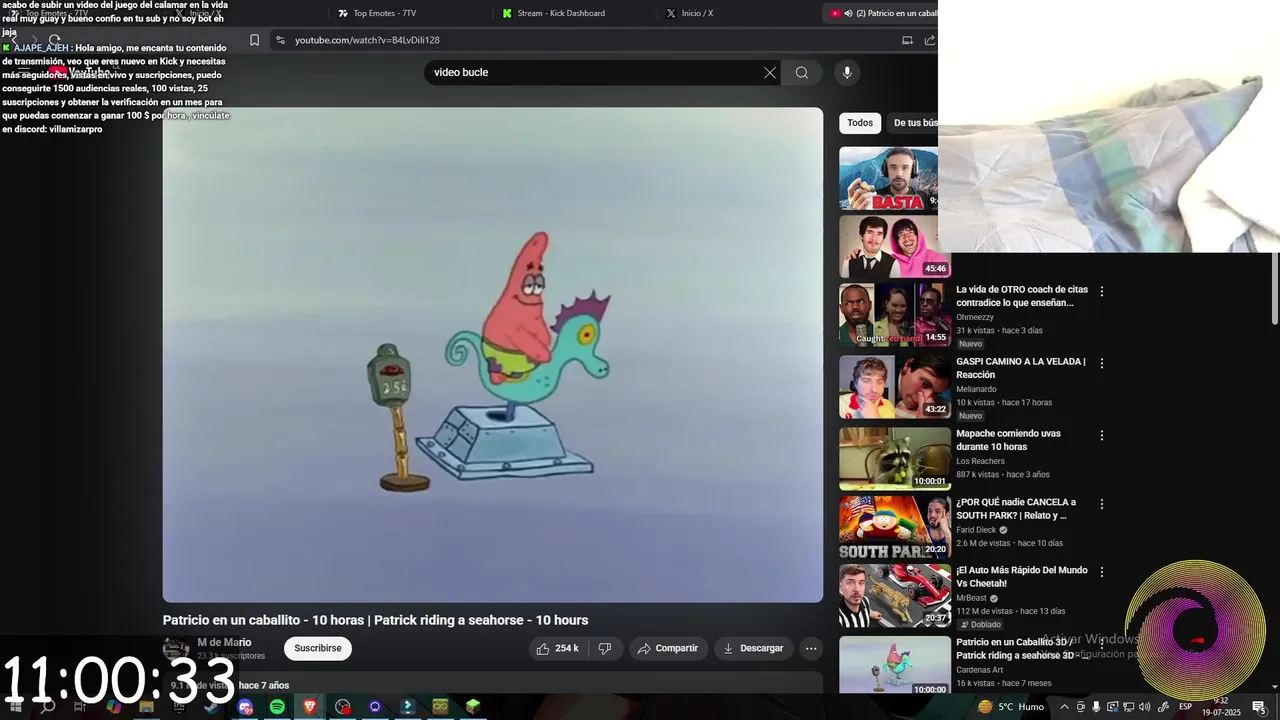Click the Suscribirse button
This screenshot has height=720, width=1280.
(318, 648)
